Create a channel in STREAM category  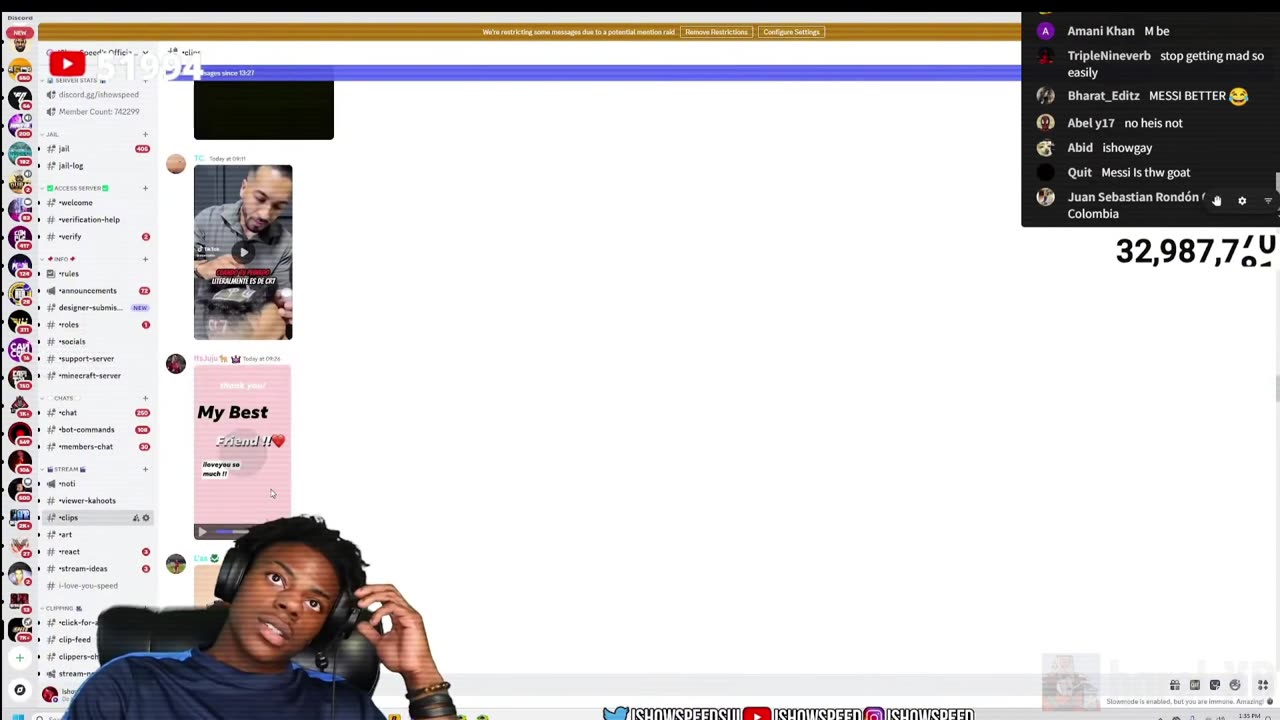[x=145, y=469]
